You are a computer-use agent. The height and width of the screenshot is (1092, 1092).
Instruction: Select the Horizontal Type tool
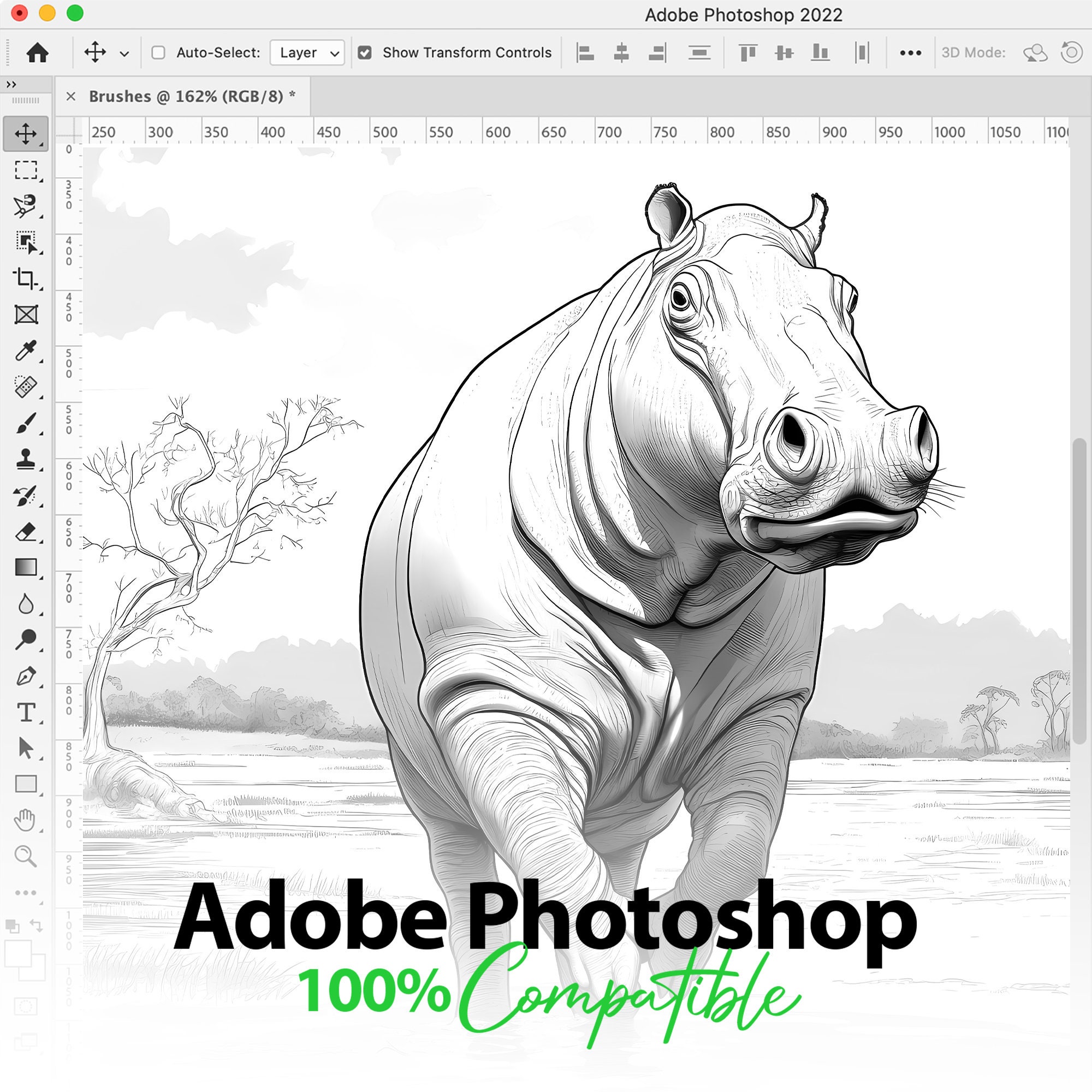[26, 712]
